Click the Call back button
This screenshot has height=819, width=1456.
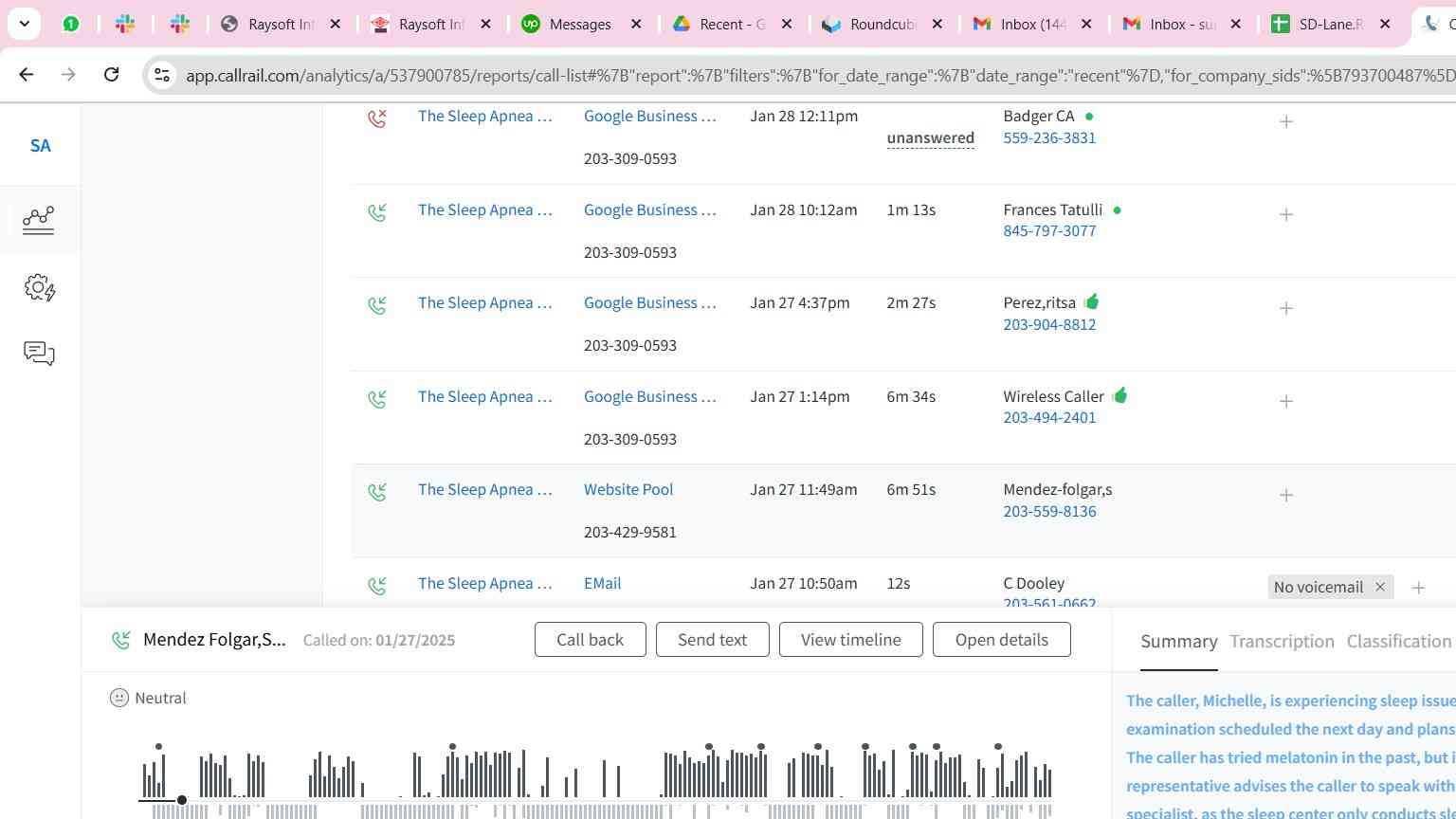coord(590,640)
